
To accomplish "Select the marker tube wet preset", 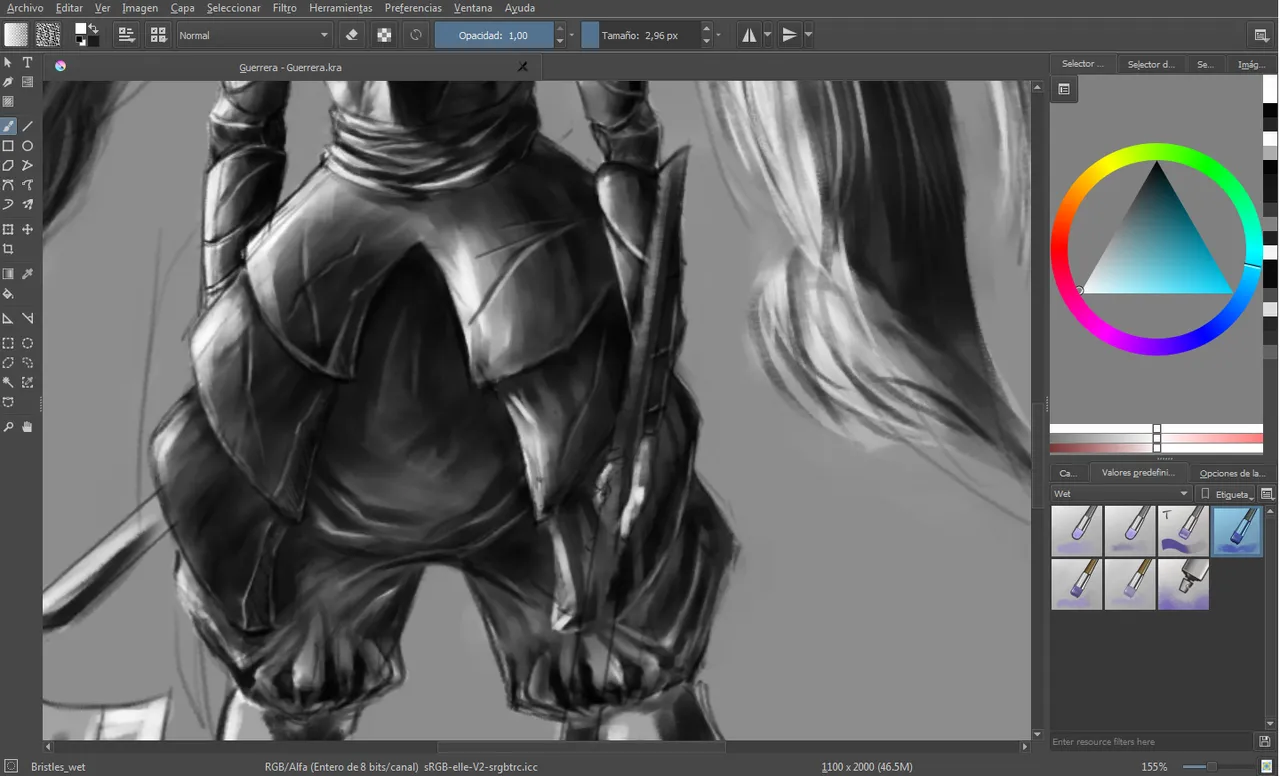I will (1184, 584).
